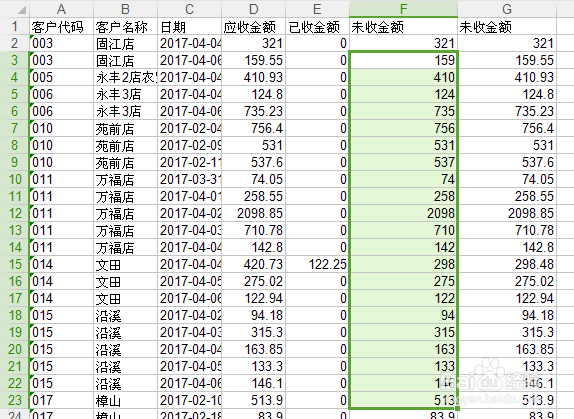574x419 pixels.
Task: Click cell G20 showing 163.85
Action: pos(507,349)
